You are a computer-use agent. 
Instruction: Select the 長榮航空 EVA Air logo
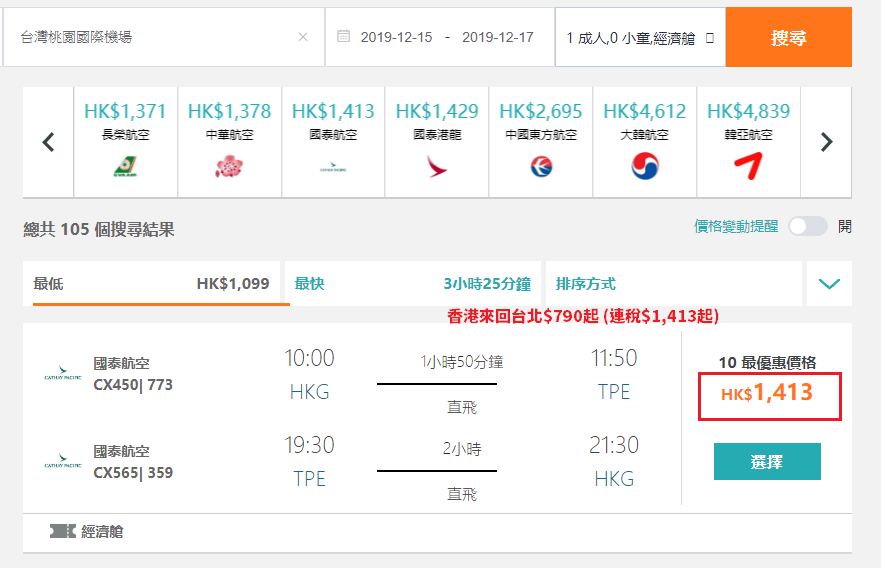(125, 166)
